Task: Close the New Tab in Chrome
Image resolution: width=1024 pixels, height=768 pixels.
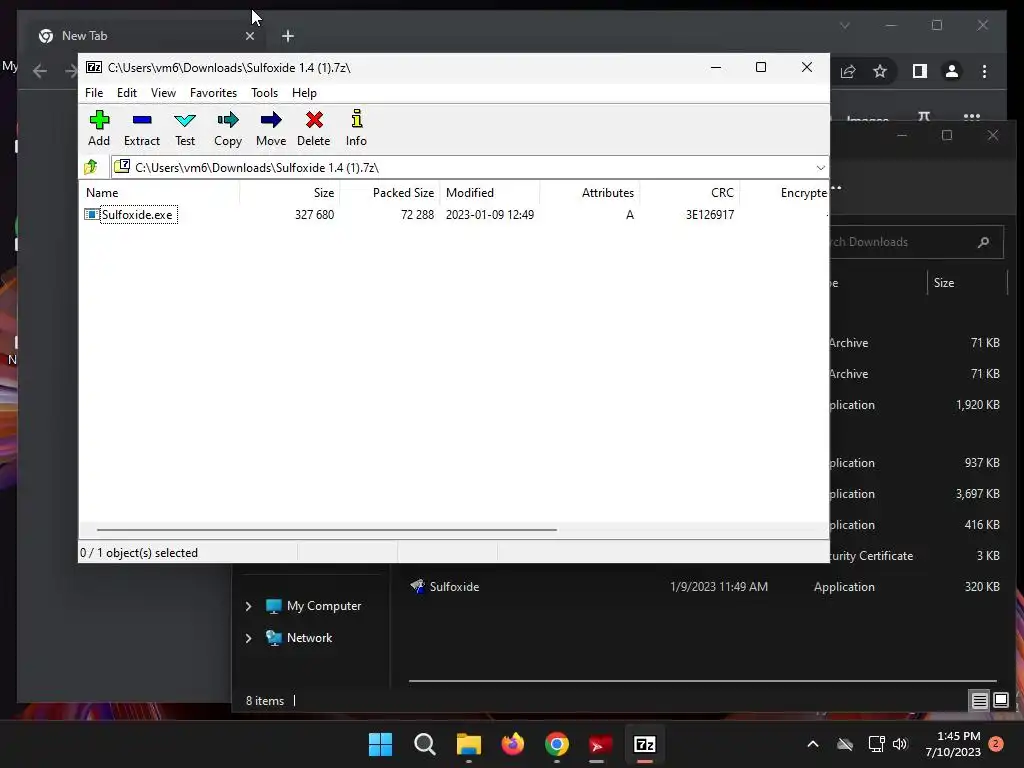Action: [x=250, y=36]
